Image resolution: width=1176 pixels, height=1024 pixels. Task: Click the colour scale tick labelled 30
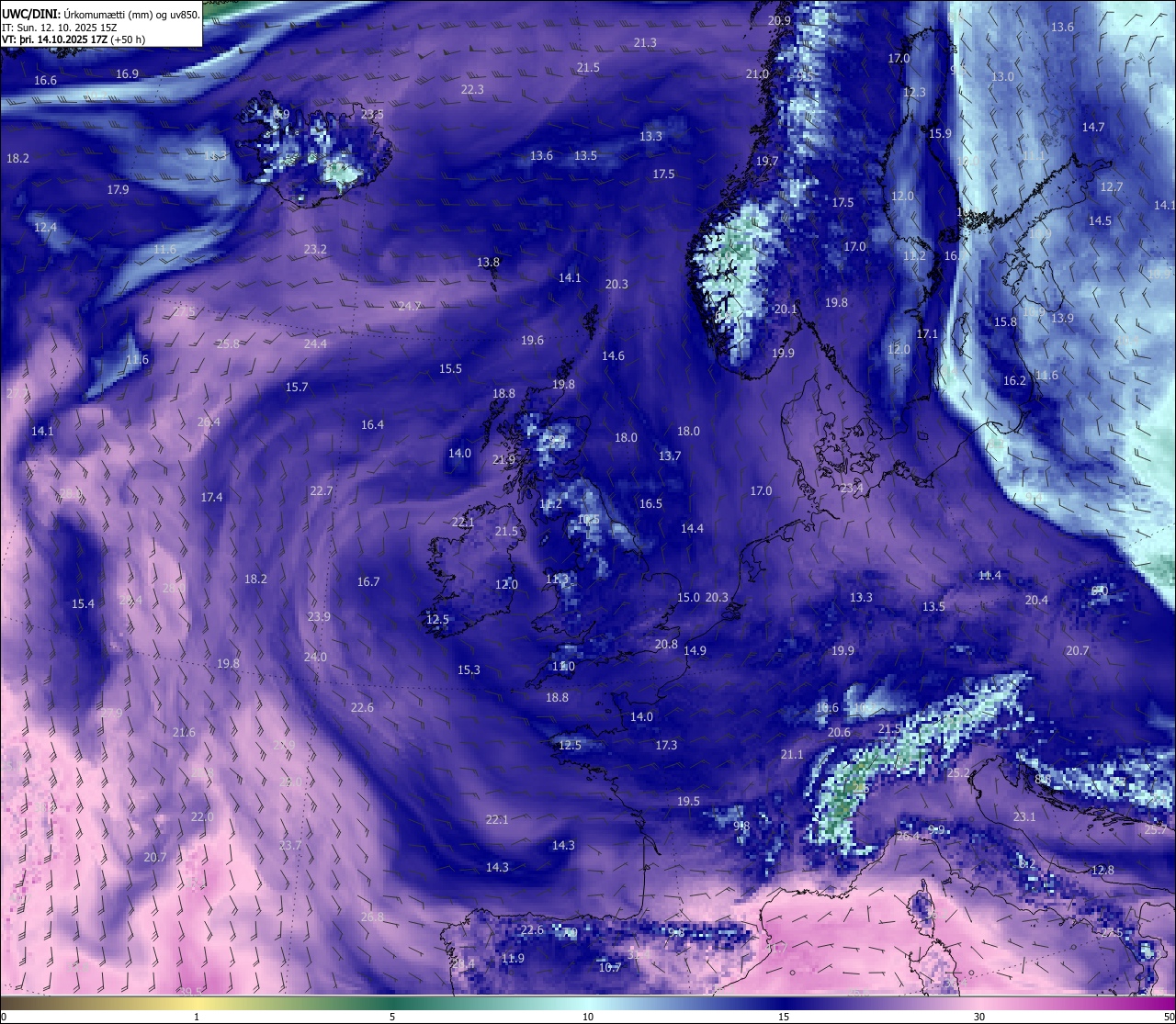(x=979, y=1017)
